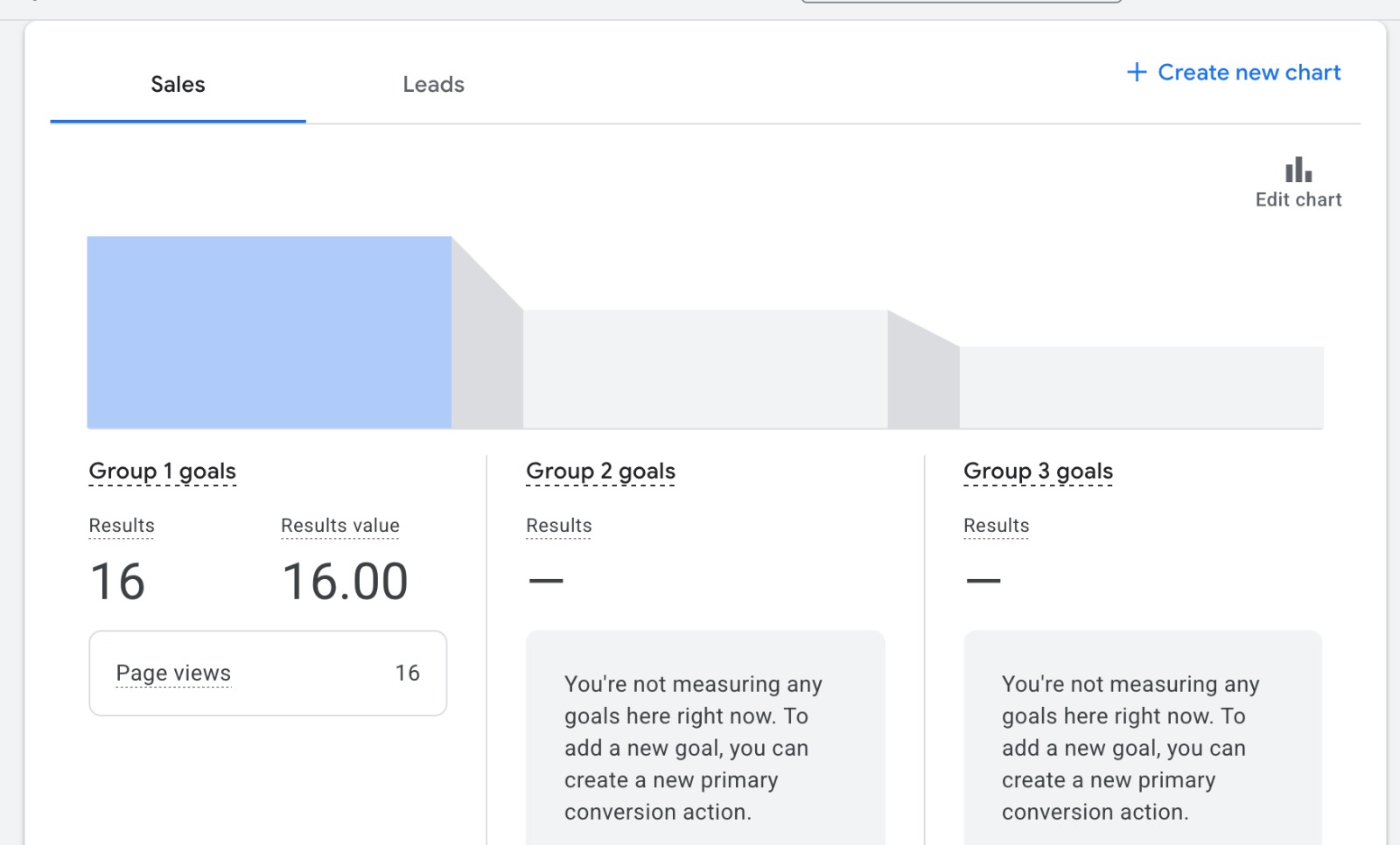Image resolution: width=1400 pixels, height=845 pixels.
Task: Click the 16.00 results value number
Action: (345, 582)
